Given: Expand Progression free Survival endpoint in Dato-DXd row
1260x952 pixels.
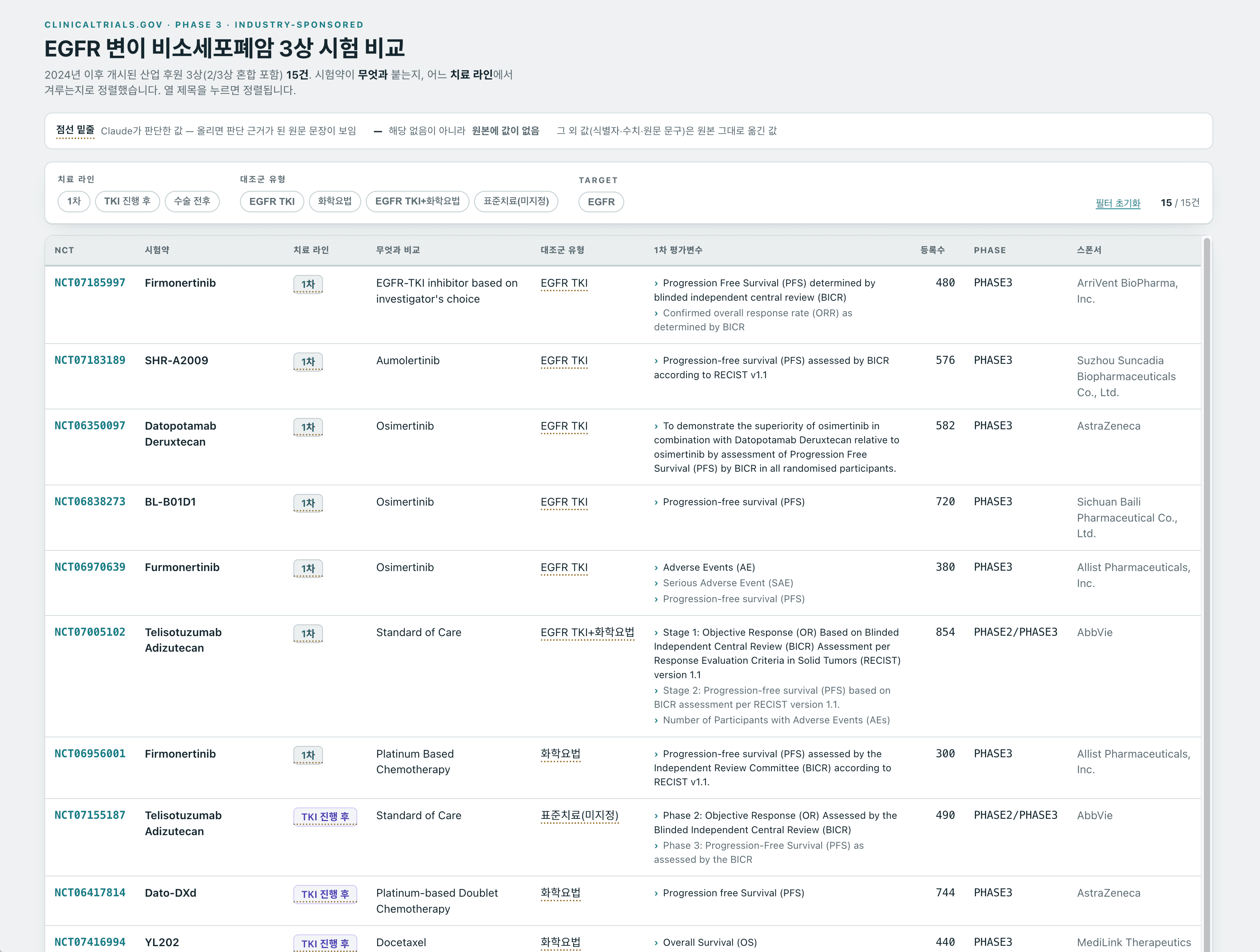Looking at the screenshot, I should (x=729, y=893).
